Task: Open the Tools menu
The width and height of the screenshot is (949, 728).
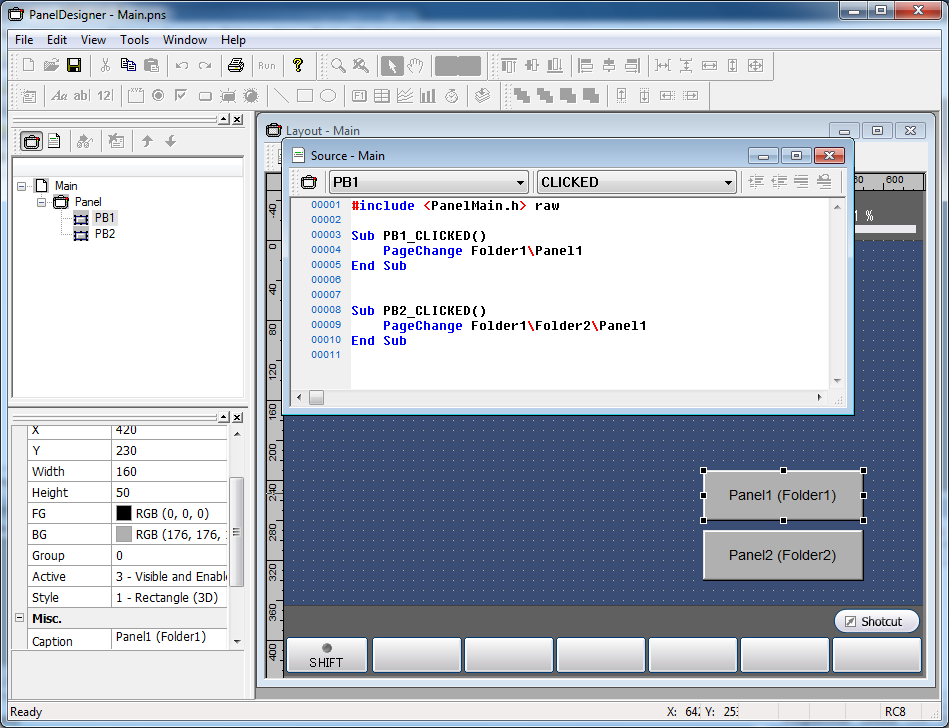Action: (x=134, y=40)
